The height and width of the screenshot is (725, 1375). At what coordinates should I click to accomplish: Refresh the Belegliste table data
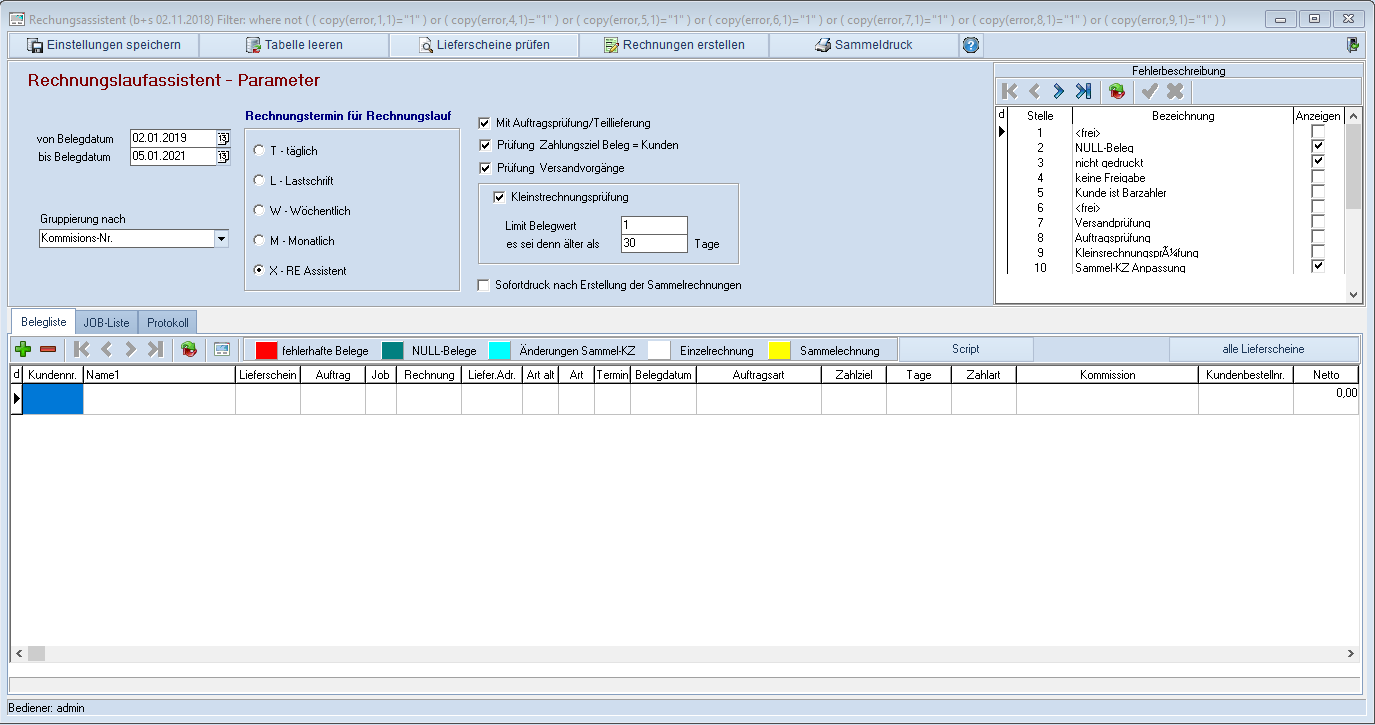pos(188,350)
